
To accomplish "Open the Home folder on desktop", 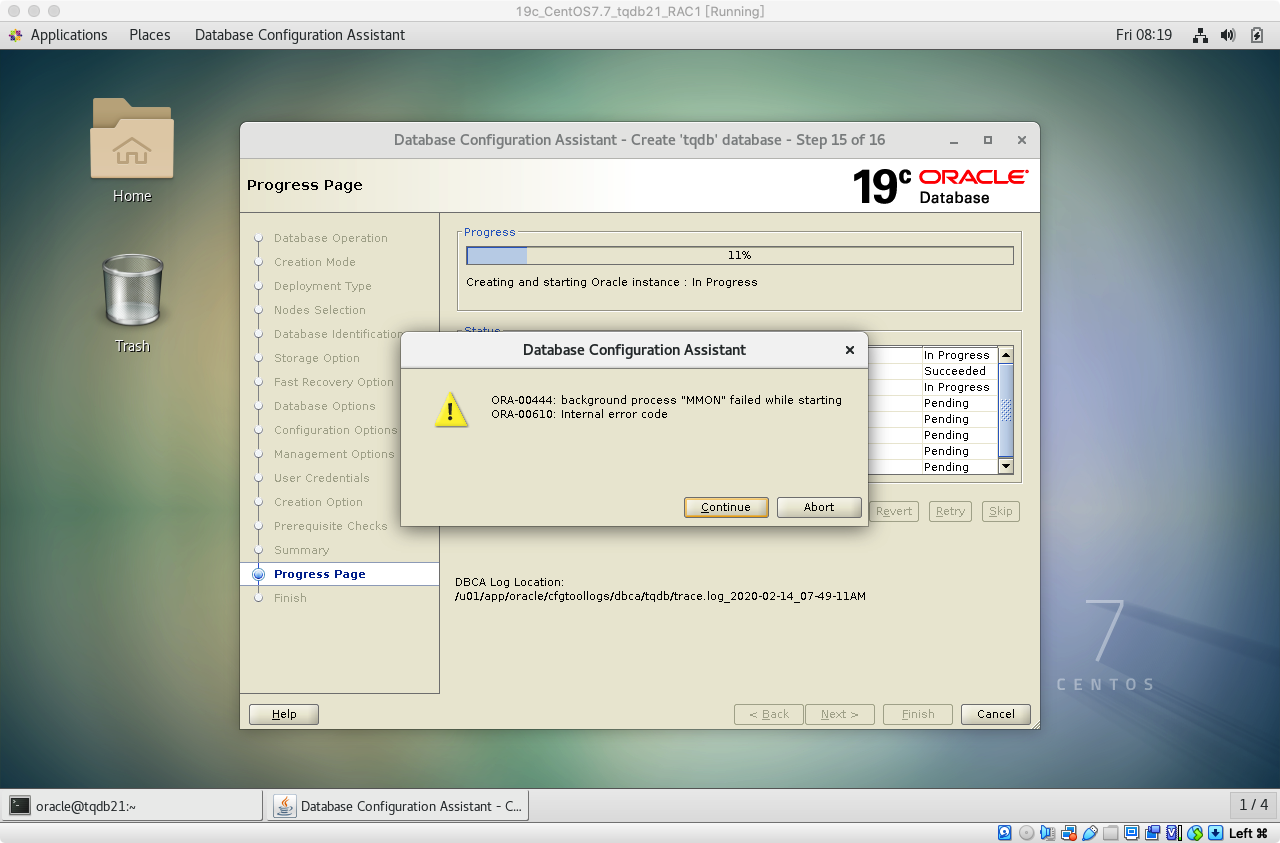I will coord(132,138).
